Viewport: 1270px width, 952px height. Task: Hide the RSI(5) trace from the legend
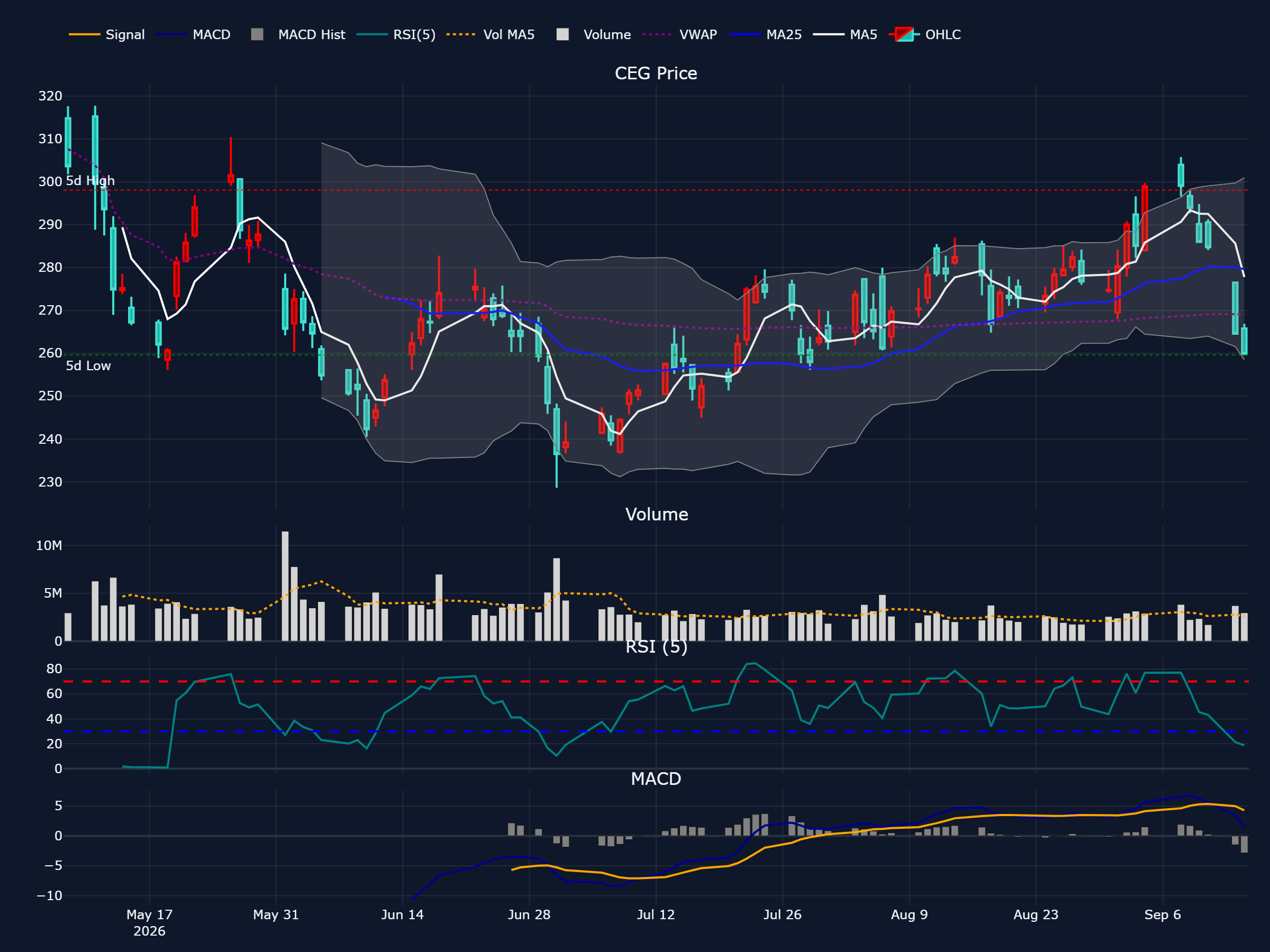(x=396, y=34)
